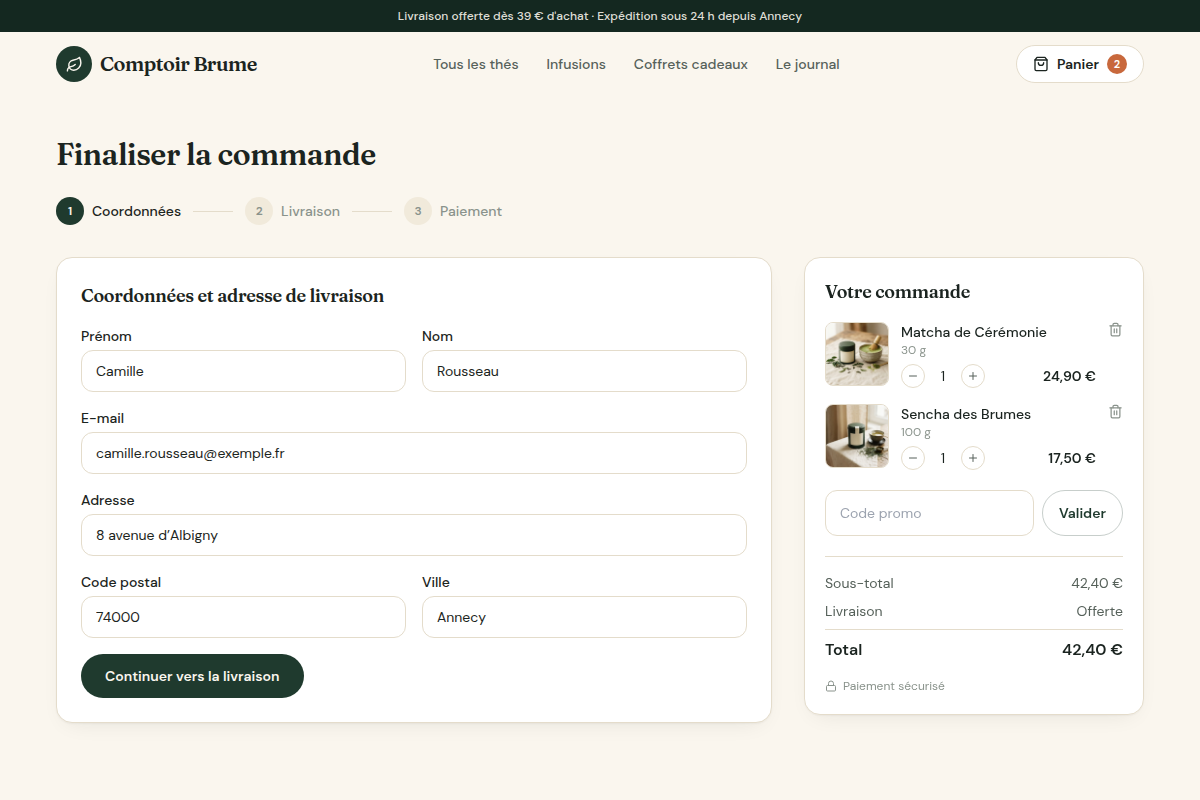Click the Comptoir Brume leaf logo

click(x=74, y=64)
